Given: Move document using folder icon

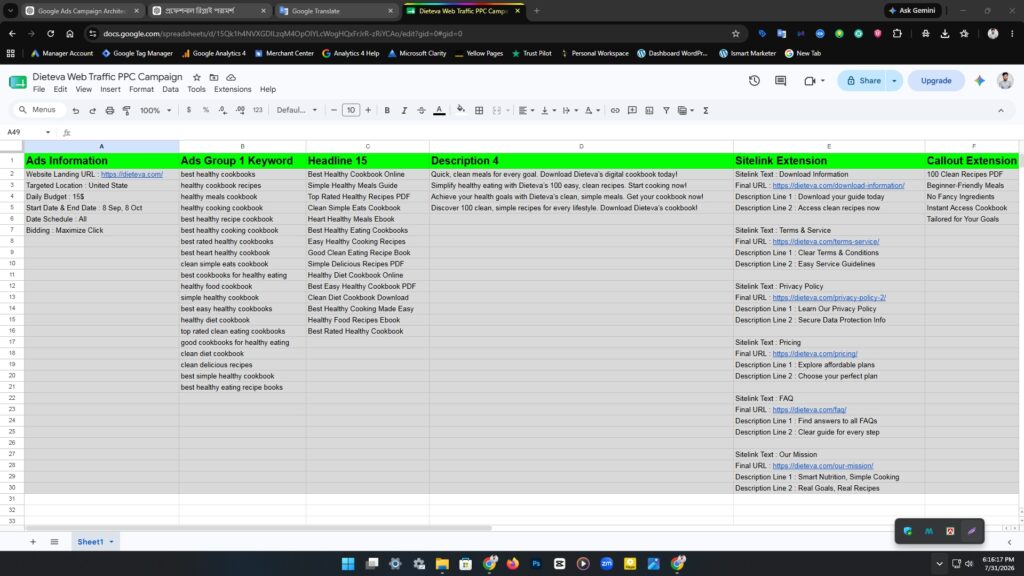Looking at the screenshot, I should pyautogui.click(x=214, y=77).
